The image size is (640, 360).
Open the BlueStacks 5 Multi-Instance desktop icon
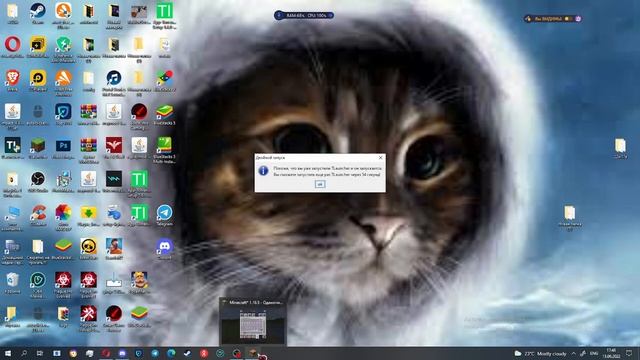click(x=164, y=149)
